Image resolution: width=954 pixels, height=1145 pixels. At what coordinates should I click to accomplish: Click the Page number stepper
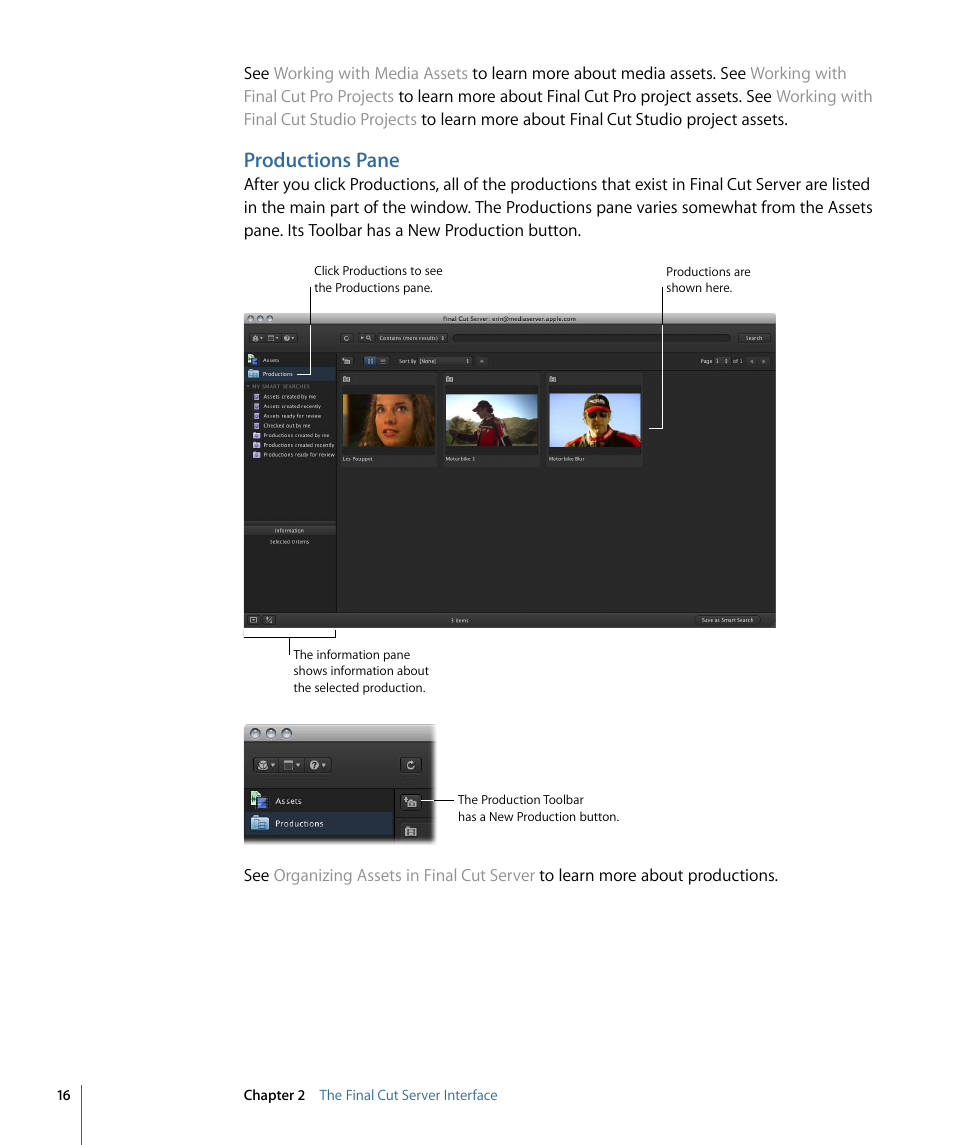click(722, 361)
